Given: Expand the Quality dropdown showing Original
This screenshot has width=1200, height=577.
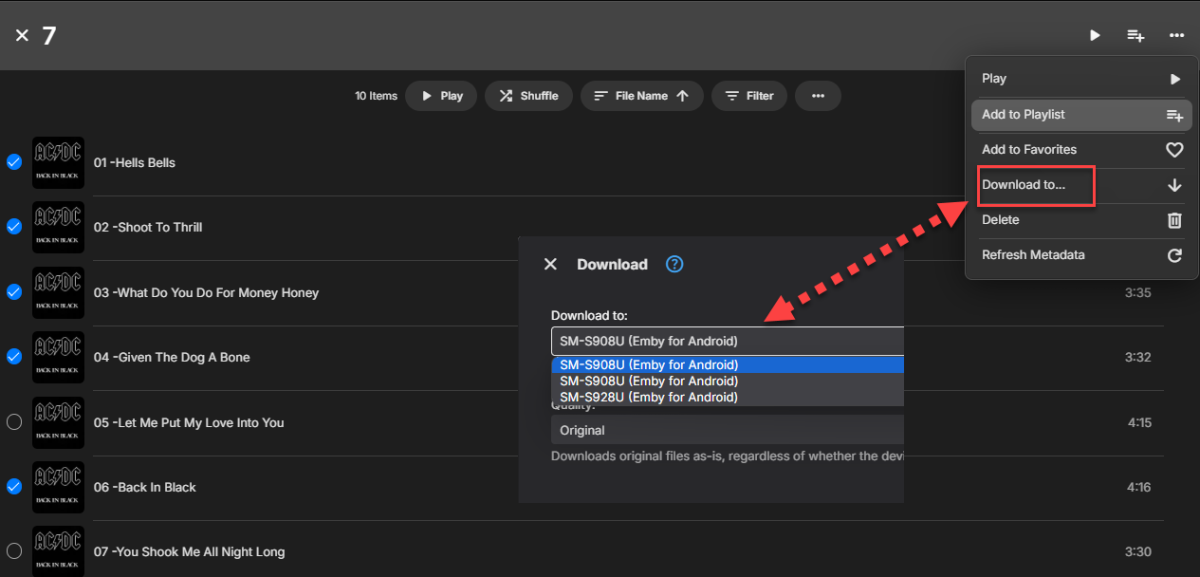Looking at the screenshot, I should (727, 430).
